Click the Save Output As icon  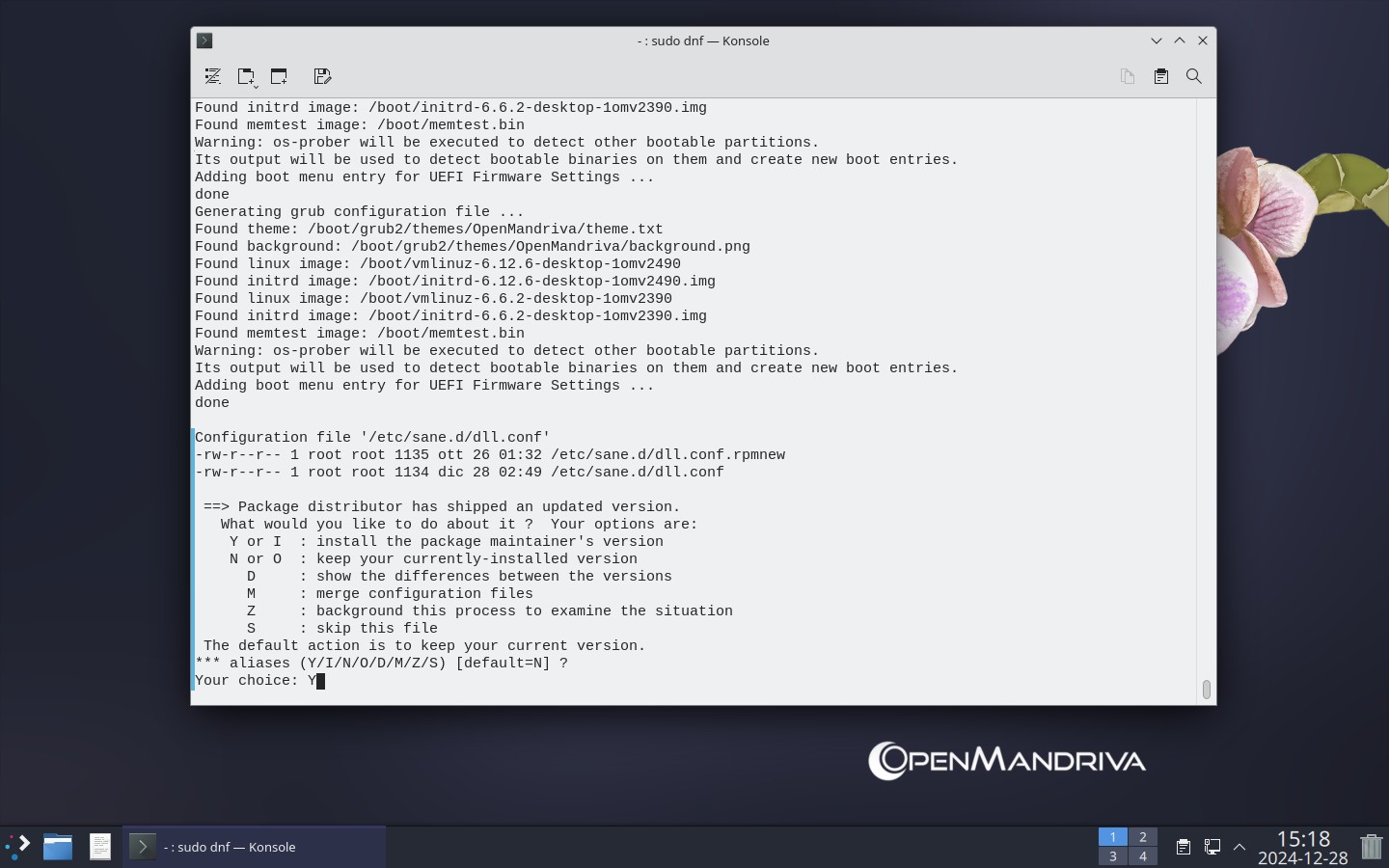[x=322, y=76]
